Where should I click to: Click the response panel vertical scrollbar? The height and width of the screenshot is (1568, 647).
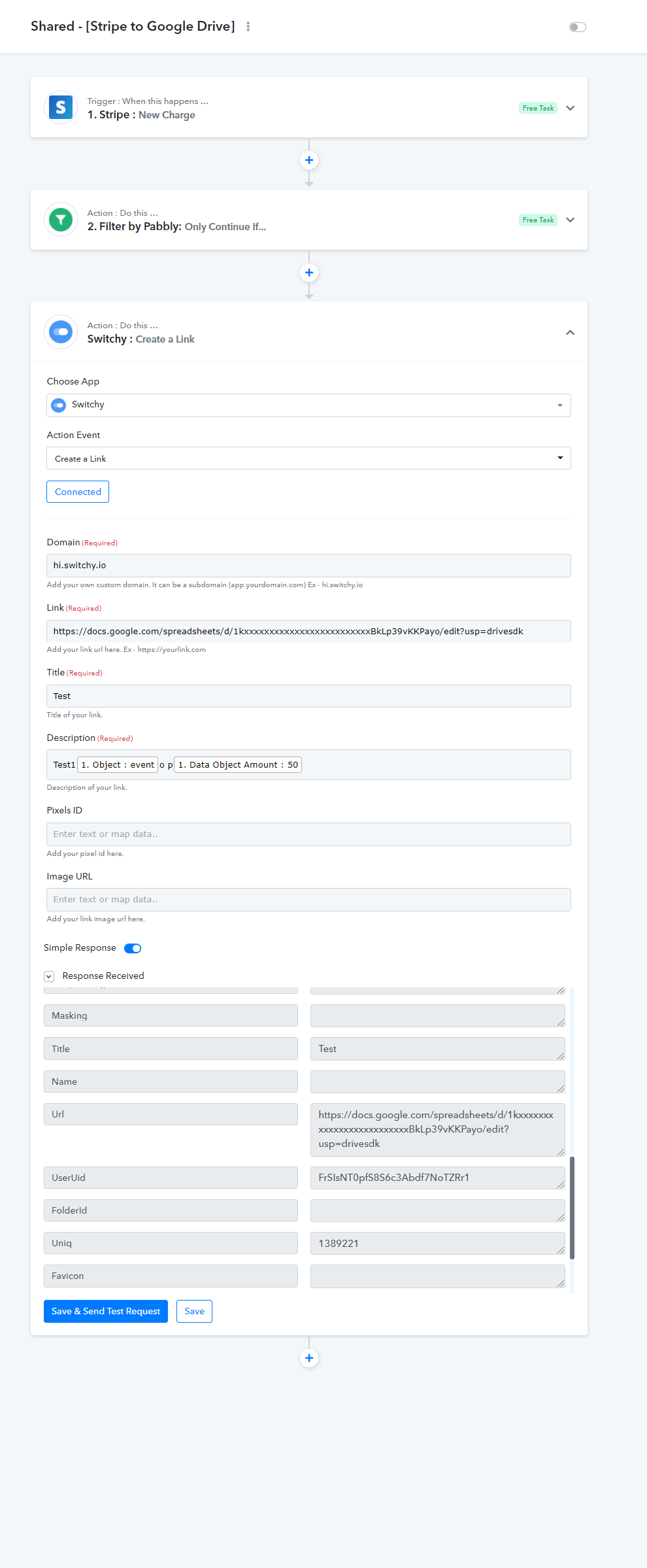click(x=572, y=1208)
